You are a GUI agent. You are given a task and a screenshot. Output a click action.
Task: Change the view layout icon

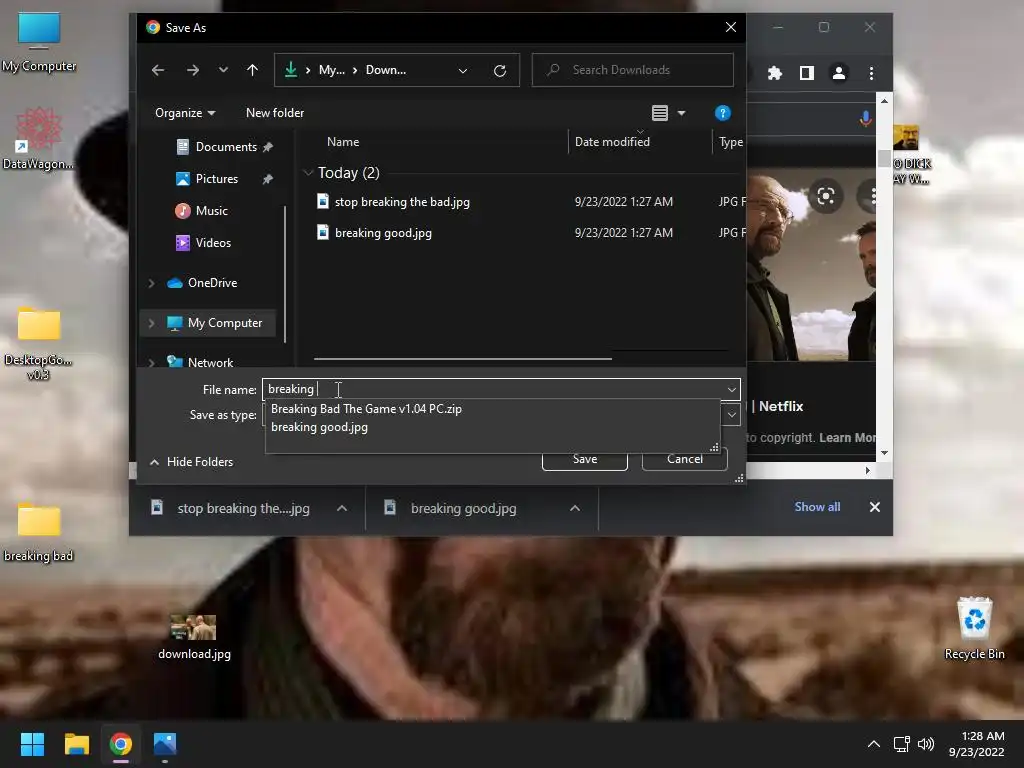(x=660, y=113)
